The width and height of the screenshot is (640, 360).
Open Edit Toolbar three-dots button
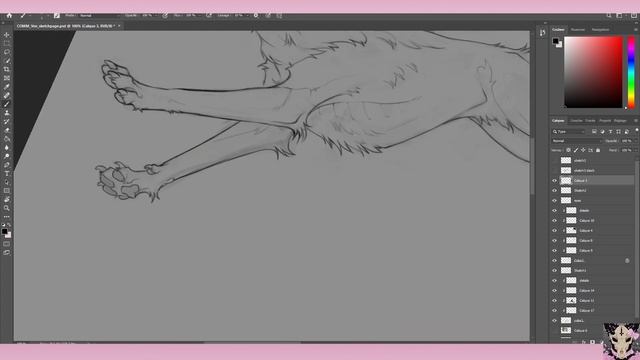pyautogui.click(x=7, y=217)
